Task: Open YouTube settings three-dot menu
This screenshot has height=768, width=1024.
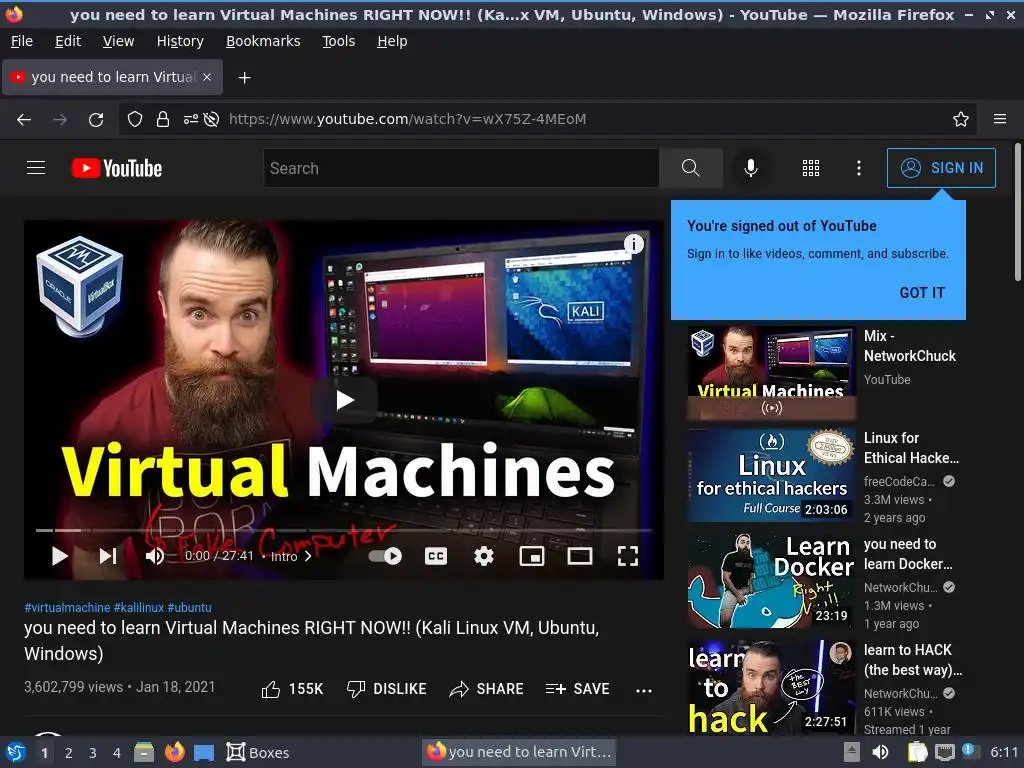Action: click(x=859, y=168)
